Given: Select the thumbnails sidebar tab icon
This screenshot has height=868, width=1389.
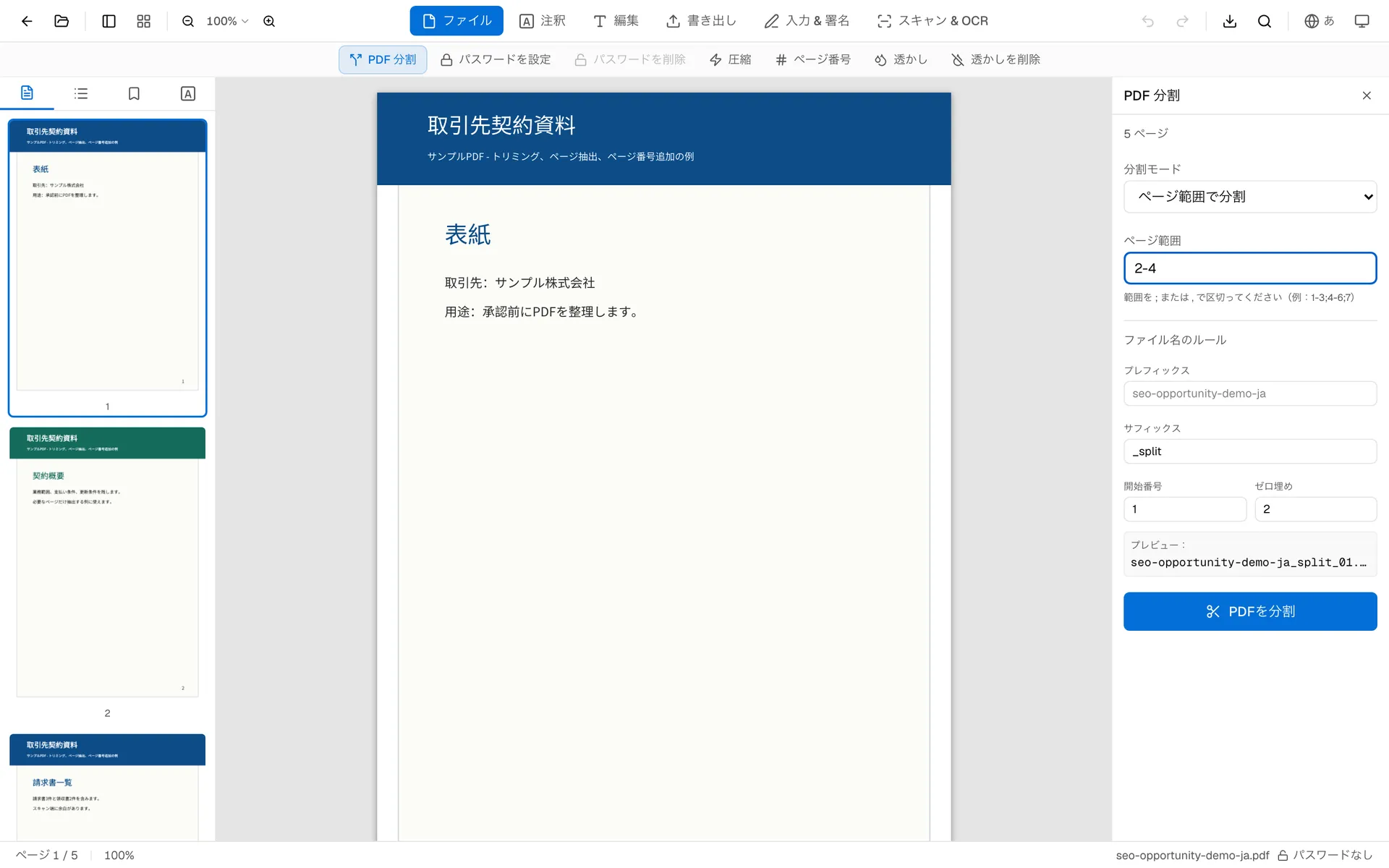Looking at the screenshot, I should click(x=27, y=93).
